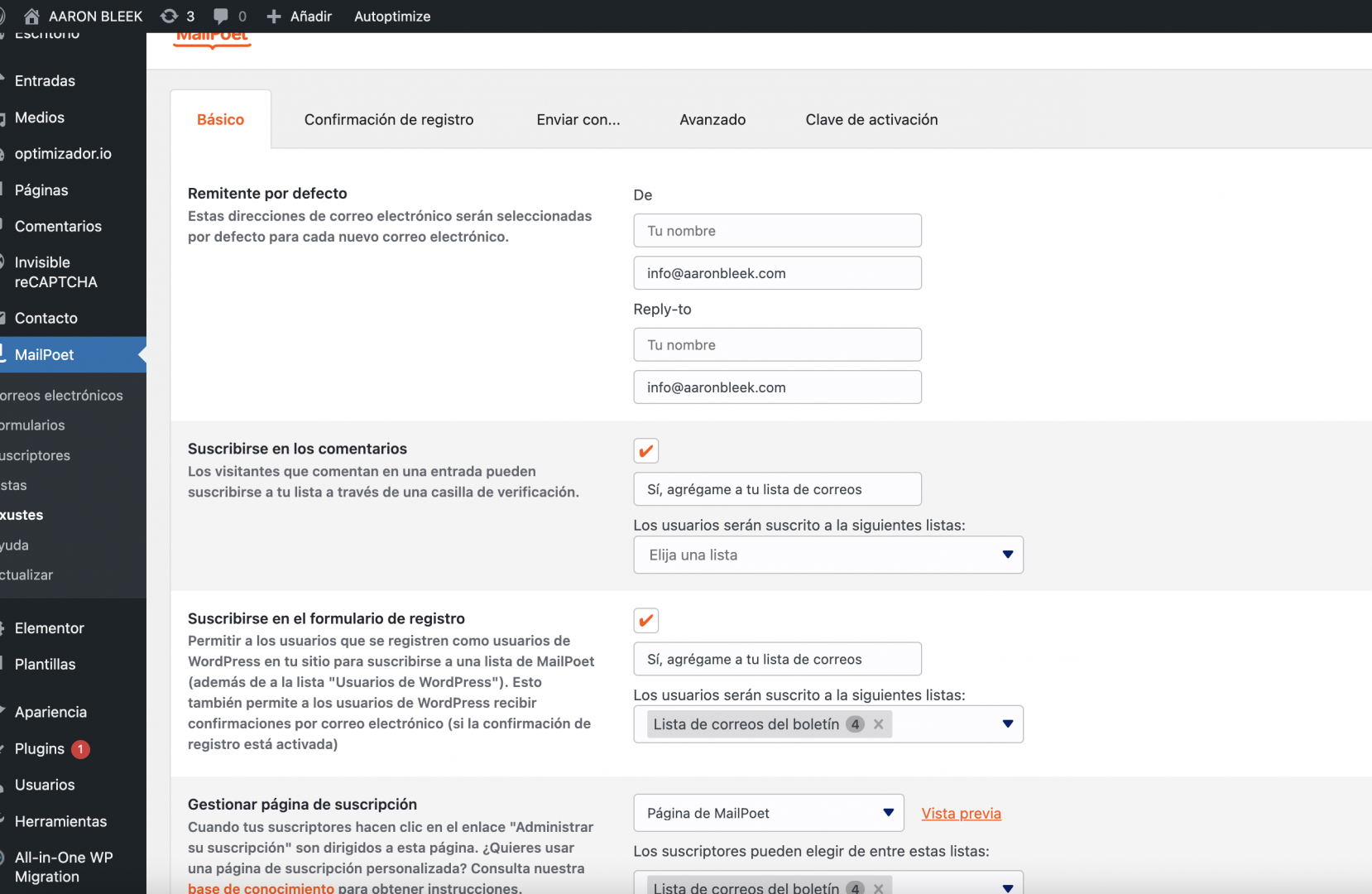
Task: Open the Confirmación de registro tab
Action: point(389,119)
